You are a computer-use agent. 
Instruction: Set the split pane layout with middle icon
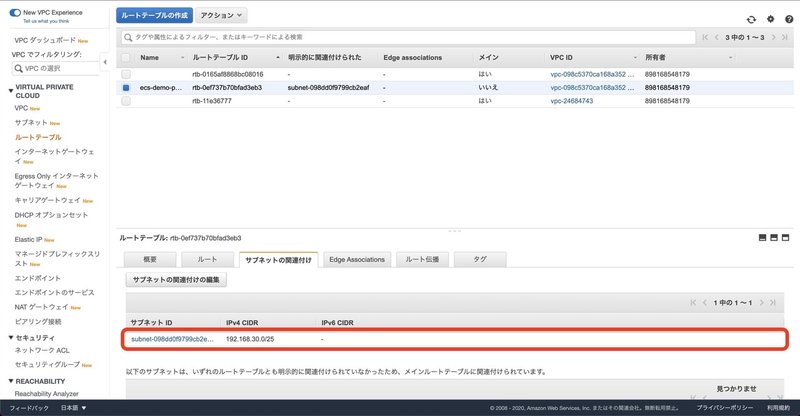pos(774,237)
